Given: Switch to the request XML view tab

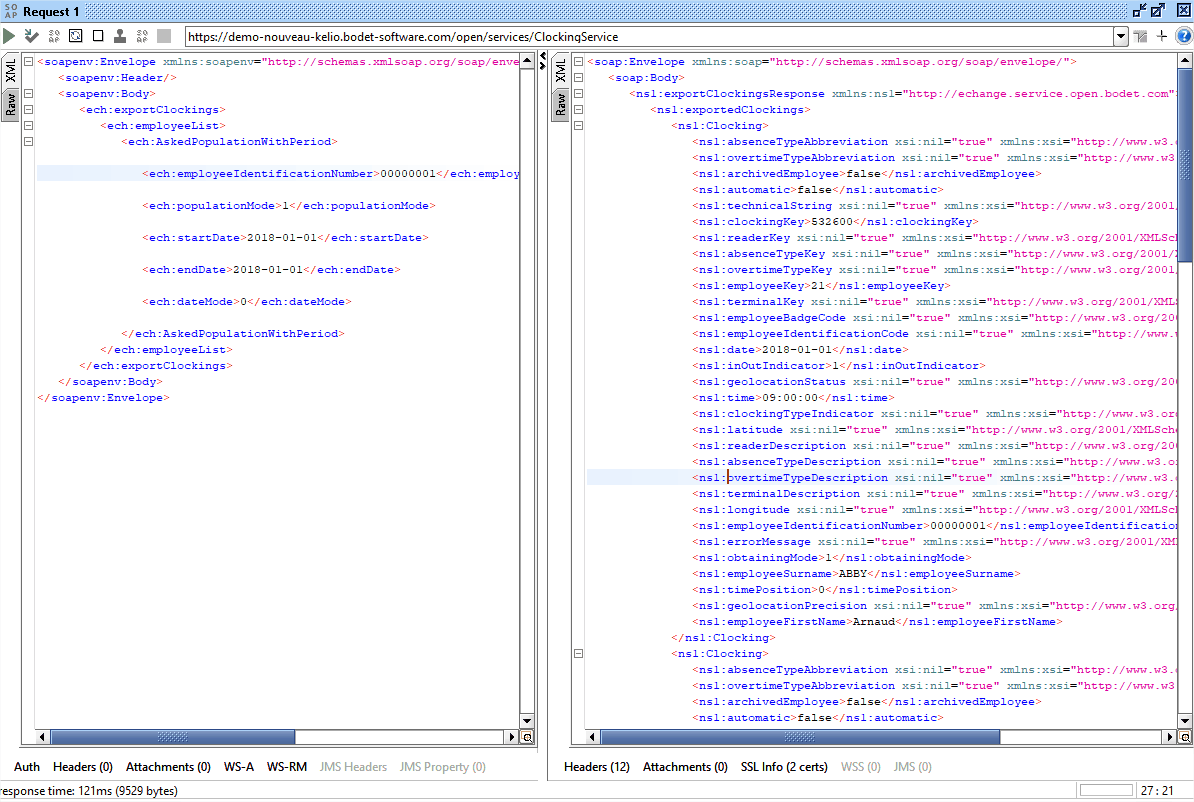Looking at the screenshot, I should pyautogui.click(x=11, y=71).
